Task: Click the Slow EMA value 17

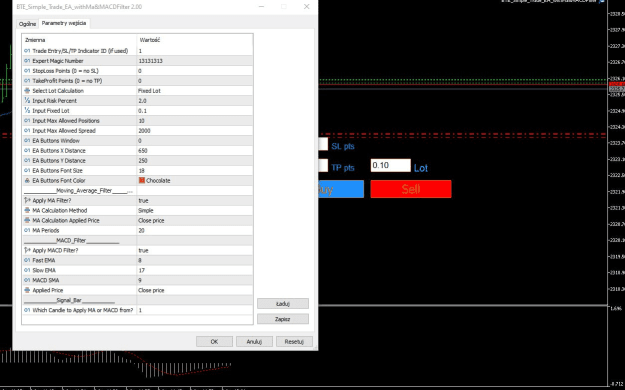Action: (x=195, y=270)
